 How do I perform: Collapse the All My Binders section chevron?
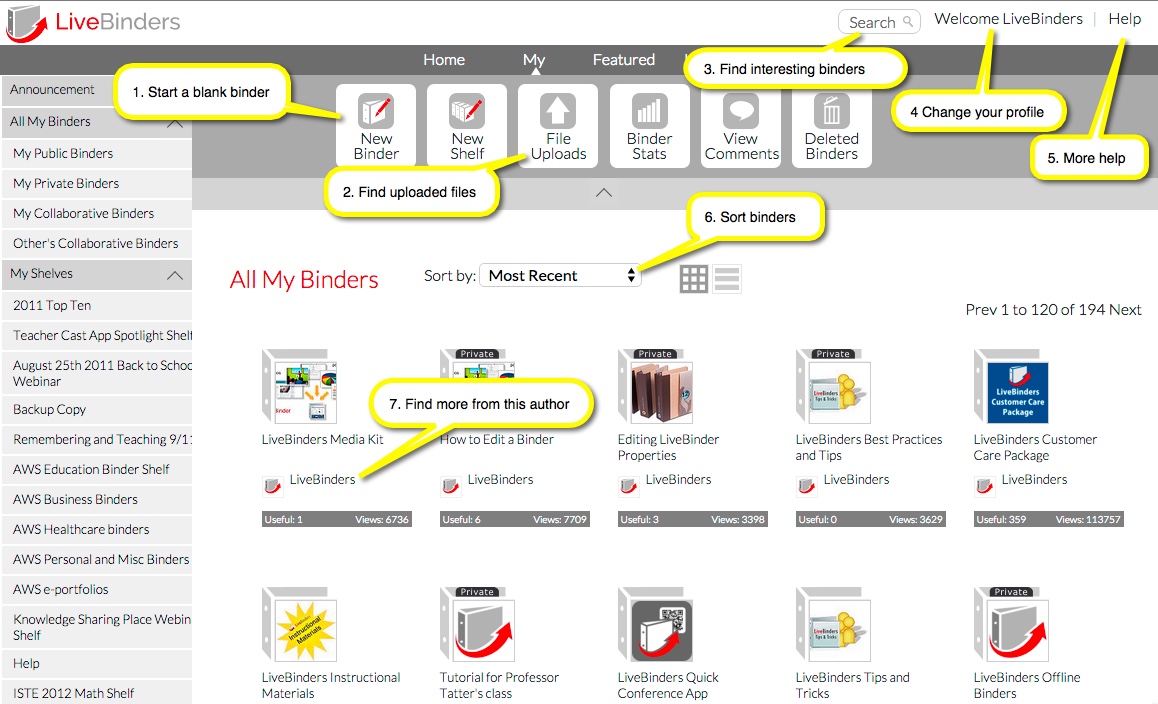point(175,123)
